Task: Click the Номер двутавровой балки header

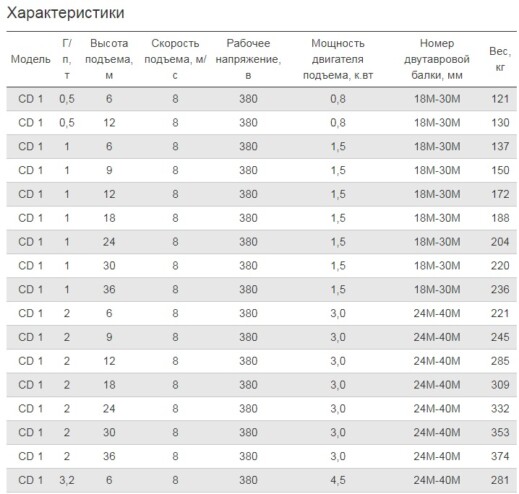Action: pyautogui.click(x=437, y=59)
